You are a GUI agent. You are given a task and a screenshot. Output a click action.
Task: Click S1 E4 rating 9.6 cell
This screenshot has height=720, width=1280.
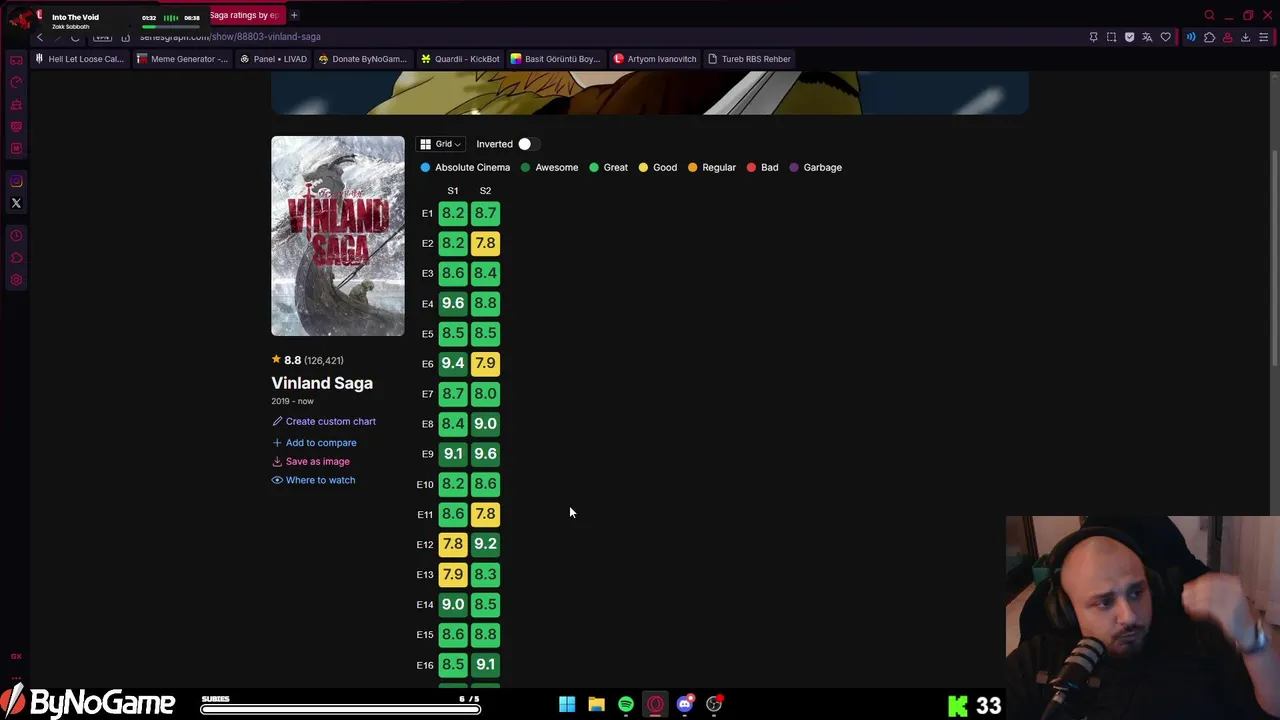click(x=453, y=303)
